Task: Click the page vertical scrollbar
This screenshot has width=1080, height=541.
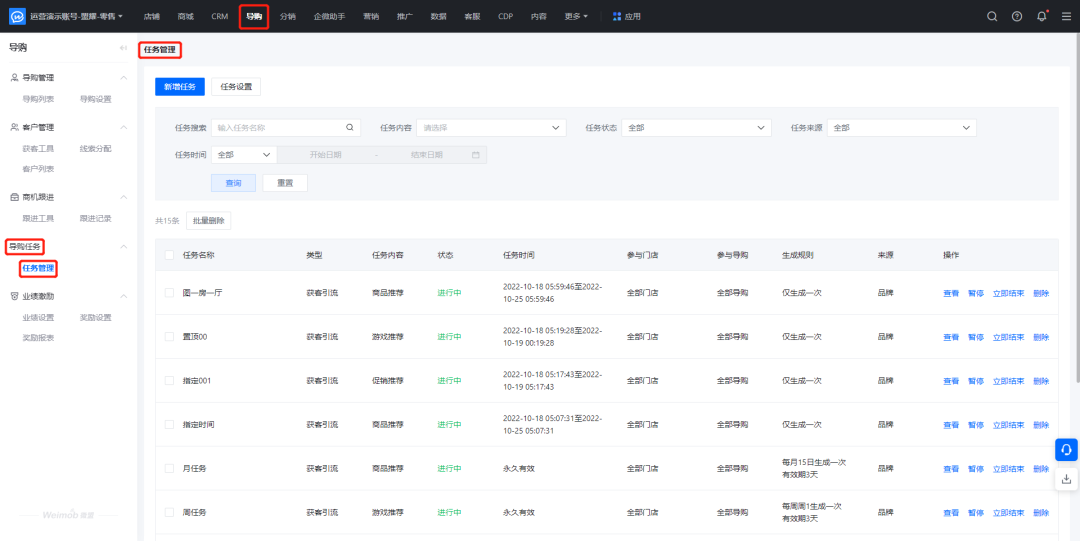Action: (1077, 207)
